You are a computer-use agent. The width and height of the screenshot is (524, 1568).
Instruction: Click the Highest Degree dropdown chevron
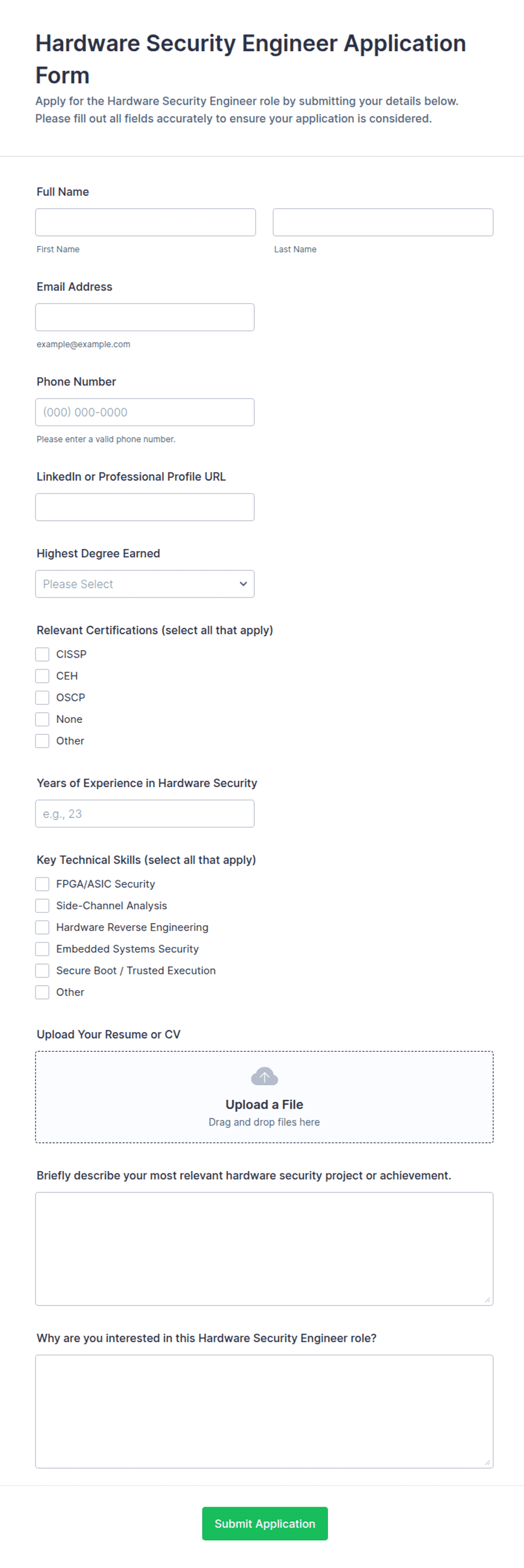243,584
